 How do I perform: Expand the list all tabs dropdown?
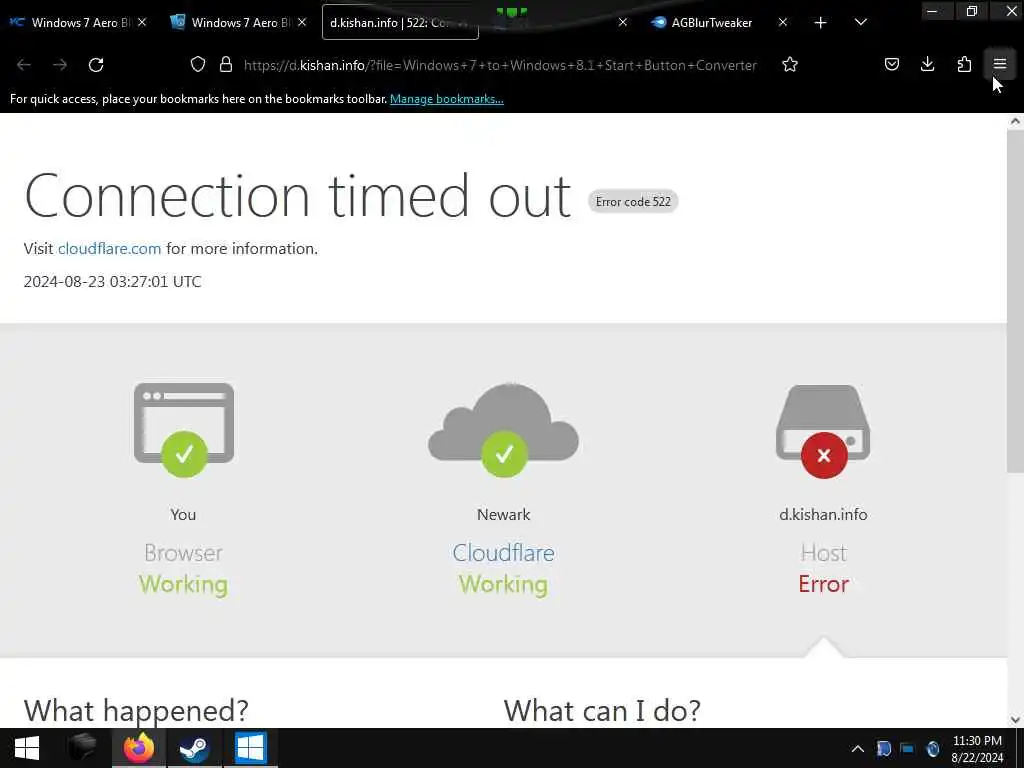point(861,23)
